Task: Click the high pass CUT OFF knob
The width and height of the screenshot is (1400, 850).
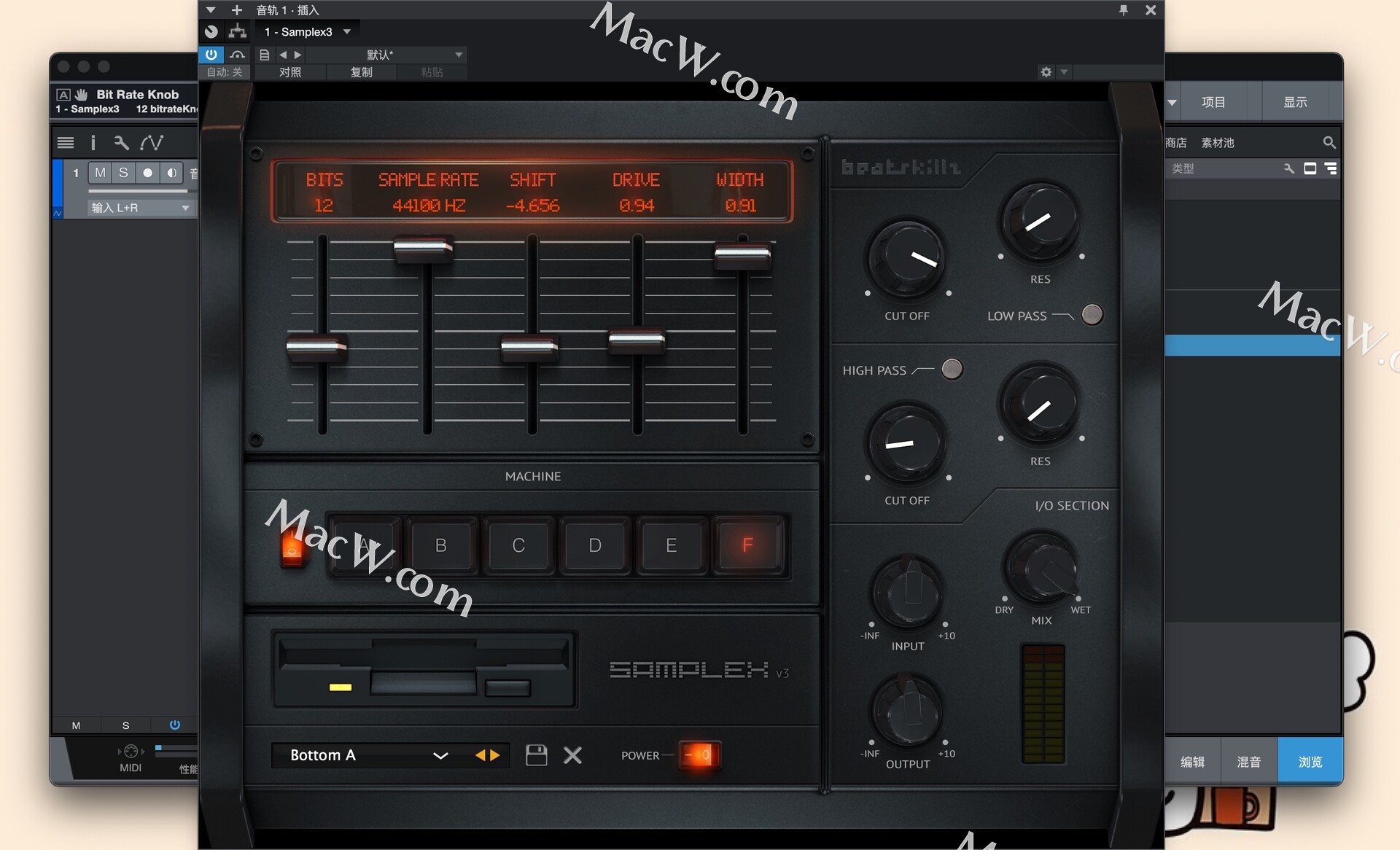Action: pos(907,443)
